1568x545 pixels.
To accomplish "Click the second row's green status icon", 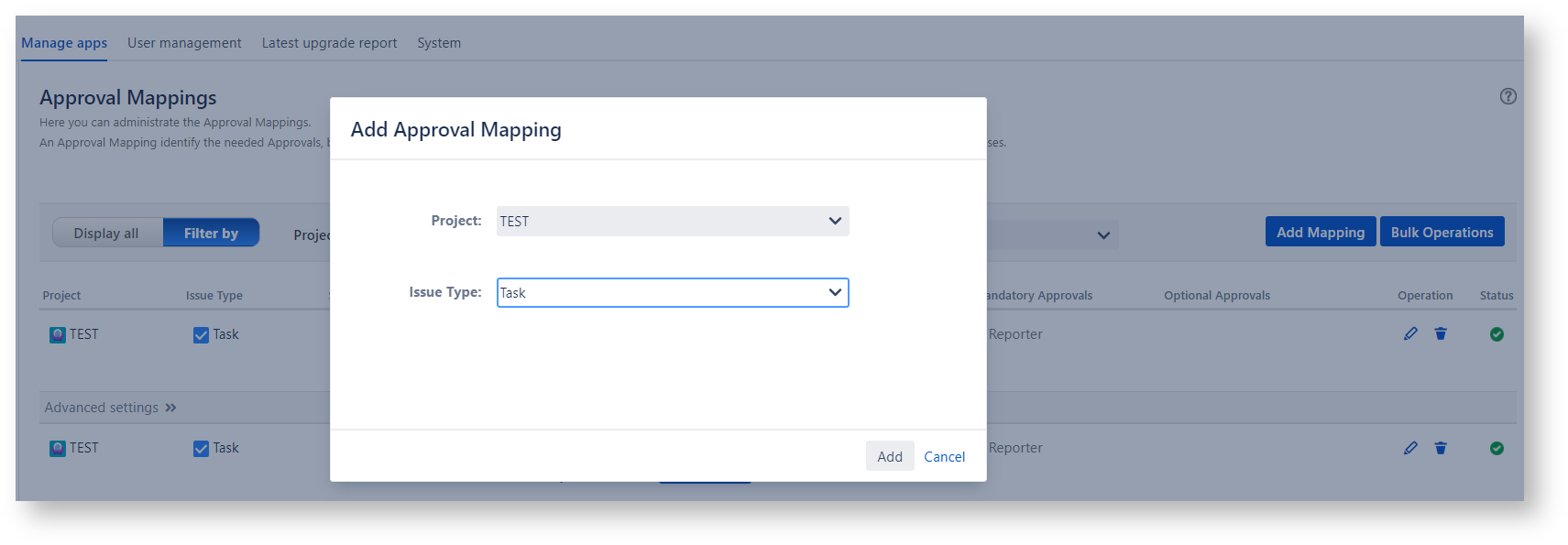I will click(1497, 448).
